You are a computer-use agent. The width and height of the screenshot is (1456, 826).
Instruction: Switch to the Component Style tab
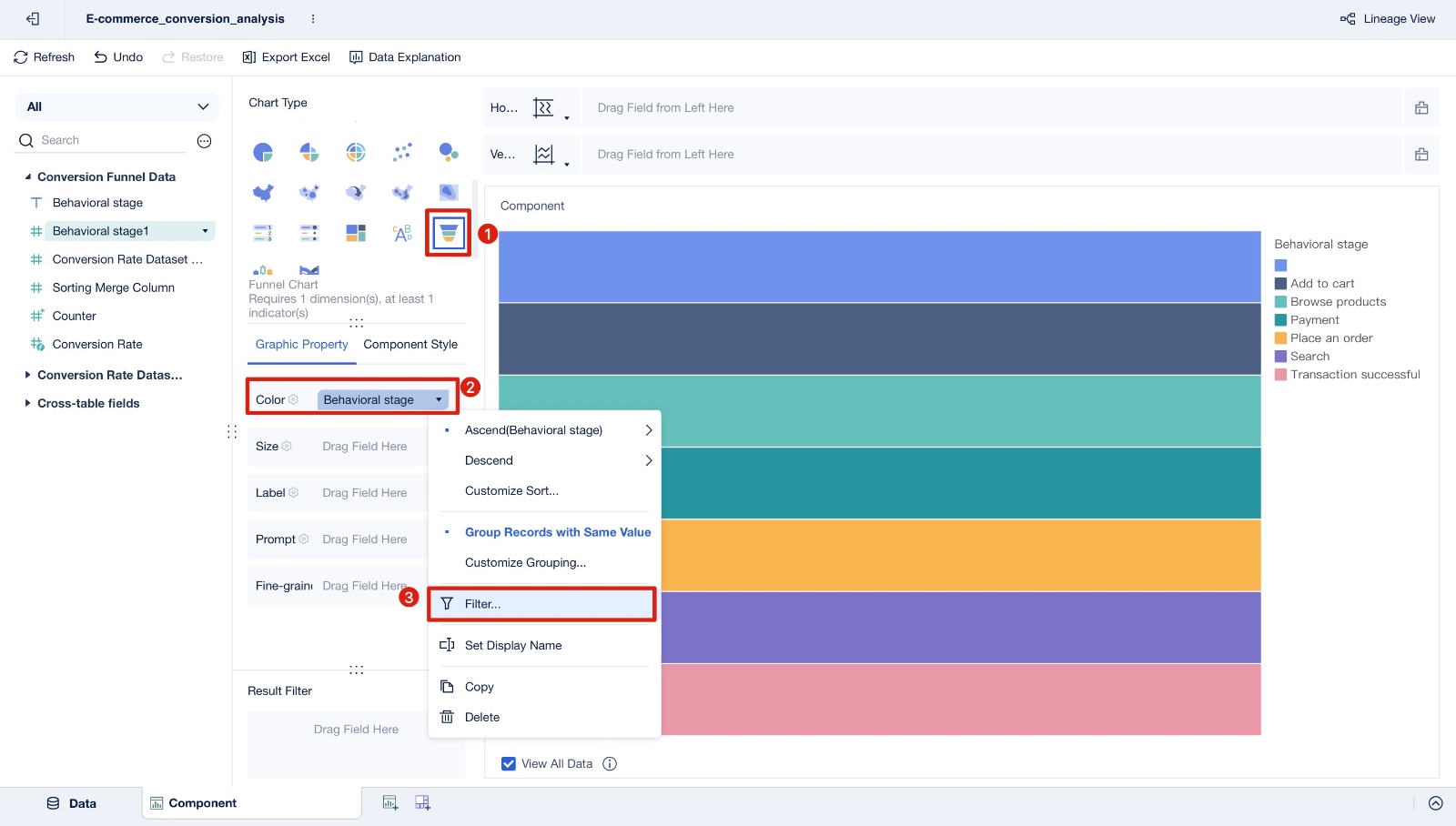pos(410,344)
